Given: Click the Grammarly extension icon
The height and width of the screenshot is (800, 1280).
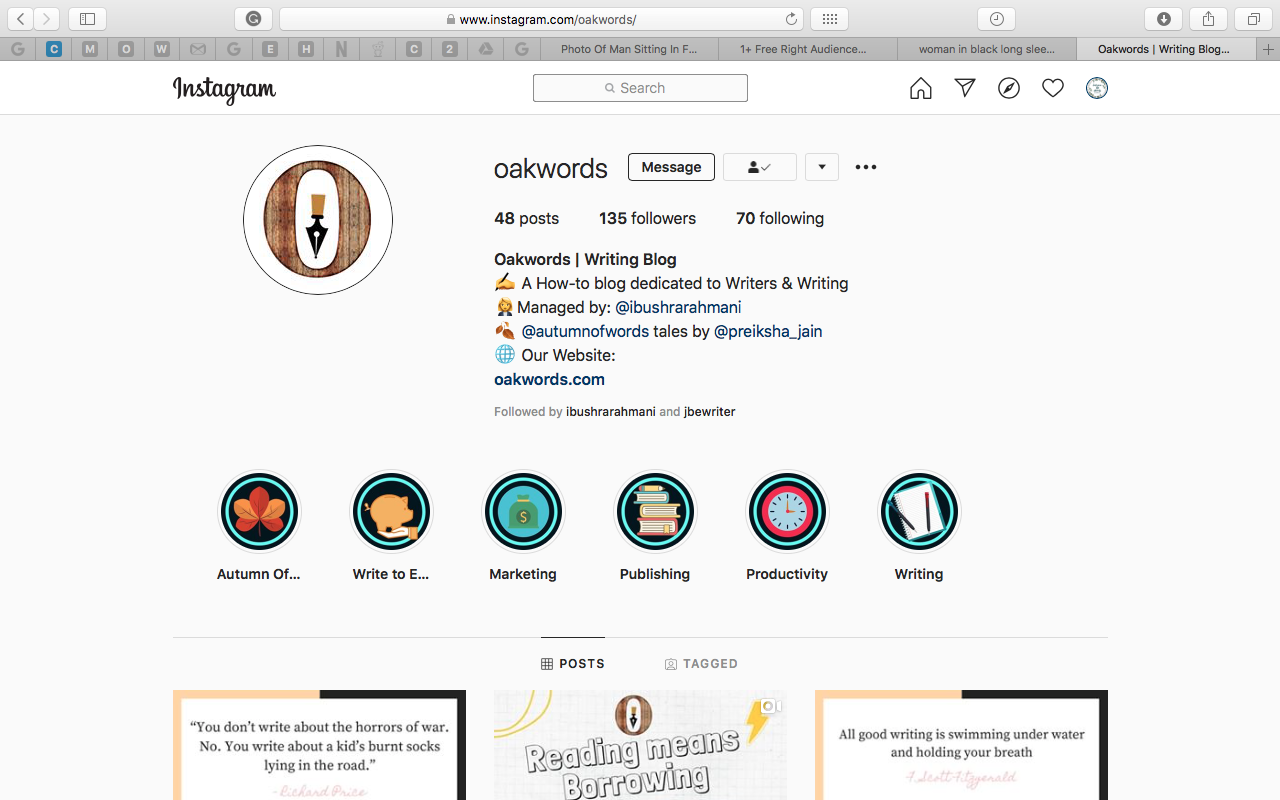Looking at the screenshot, I should (253, 19).
